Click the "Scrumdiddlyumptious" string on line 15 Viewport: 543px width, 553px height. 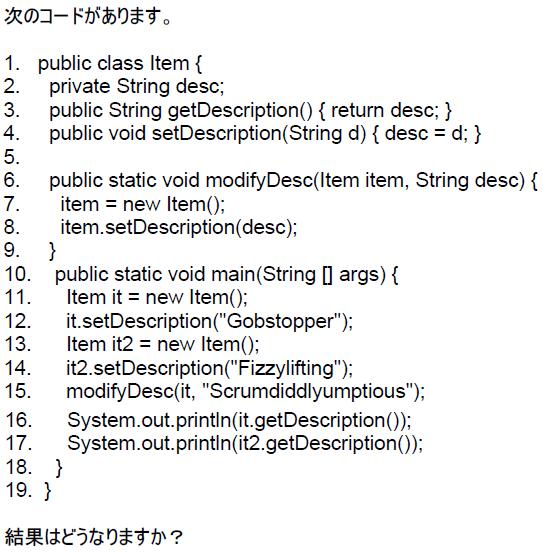pos(309,391)
